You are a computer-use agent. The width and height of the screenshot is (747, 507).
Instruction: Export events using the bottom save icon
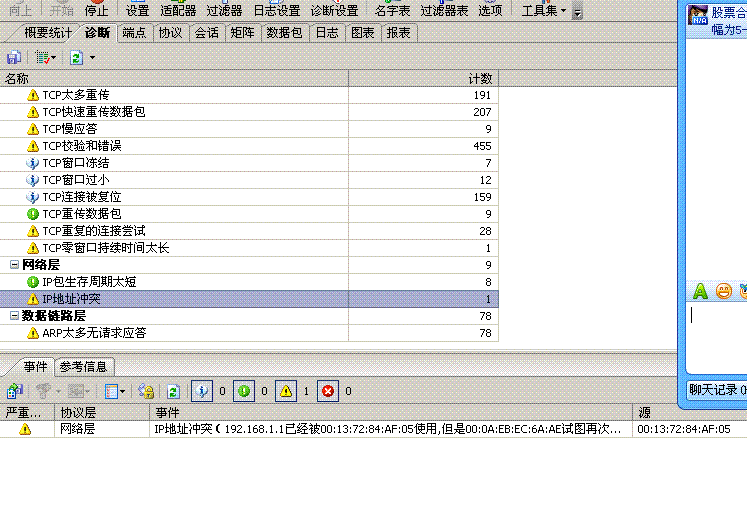(x=14, y=391)
